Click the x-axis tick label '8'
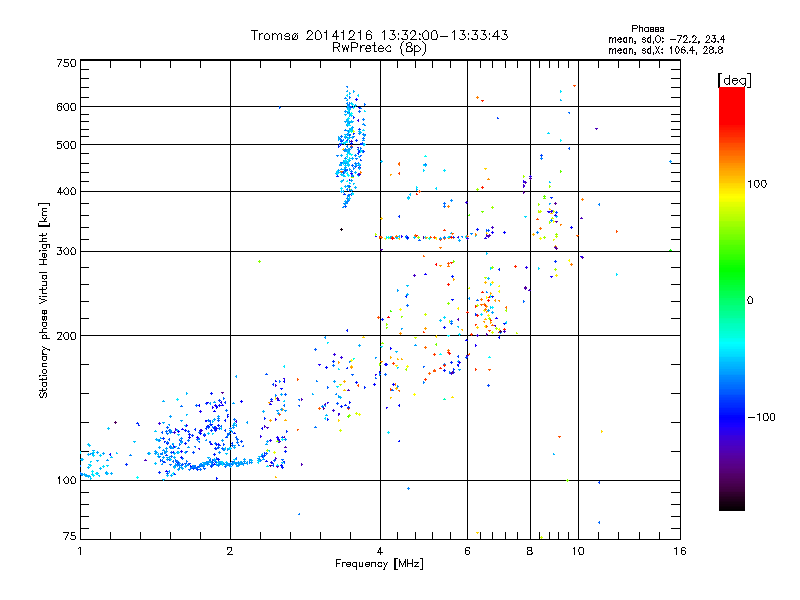 530,551
